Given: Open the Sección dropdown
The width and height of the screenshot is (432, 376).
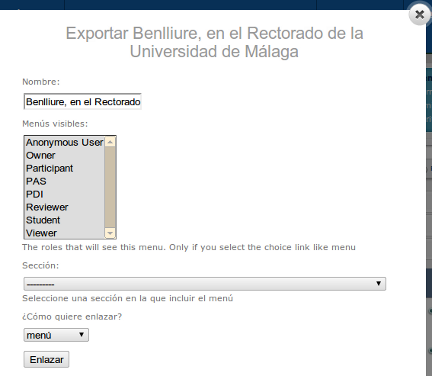Looking at the screenshot, I should pos(205,284).
